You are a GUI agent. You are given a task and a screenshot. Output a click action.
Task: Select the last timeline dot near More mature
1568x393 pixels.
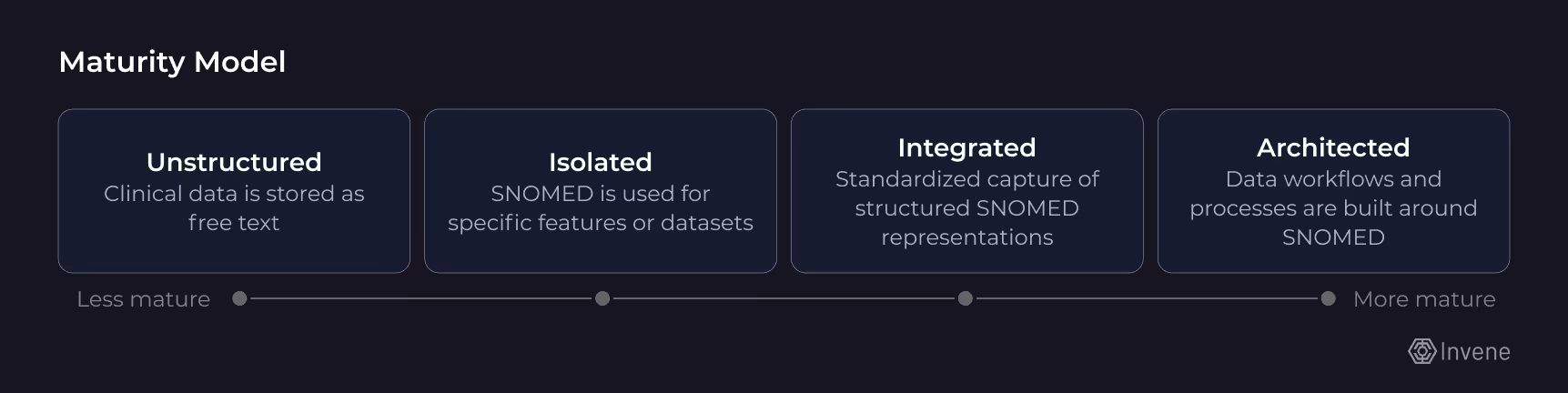[1329, 298]
